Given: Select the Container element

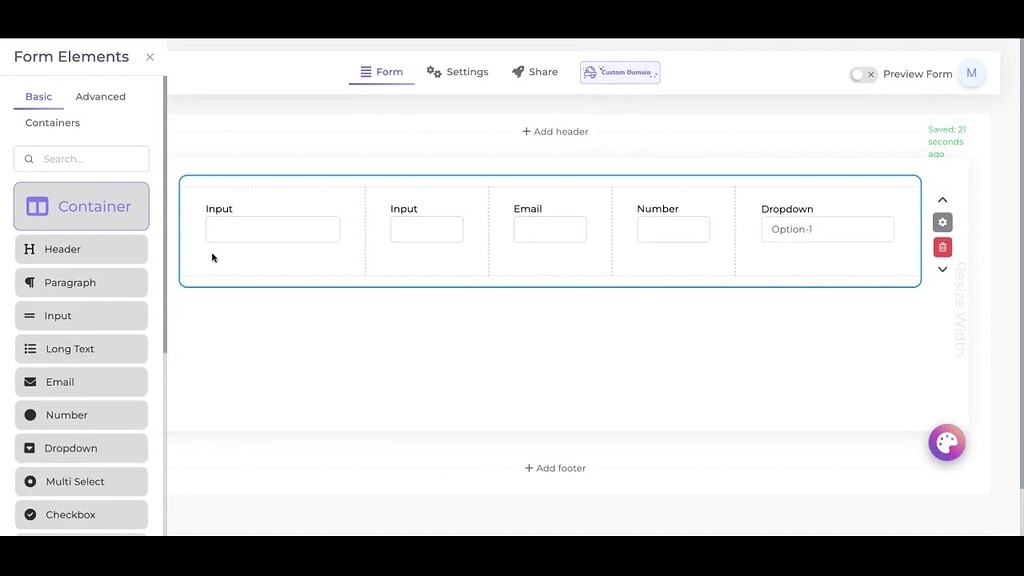Looking at the screenshot, I should point(80,206).
